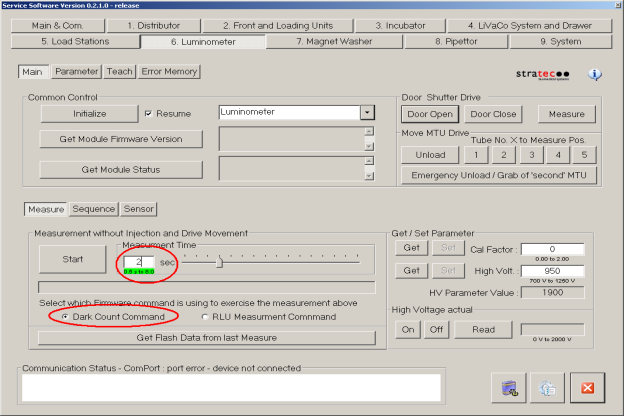Viewport: 624px width, 416px height.
Task: Click the database connection icon at bottom
Action: click(x=510, y=387)
